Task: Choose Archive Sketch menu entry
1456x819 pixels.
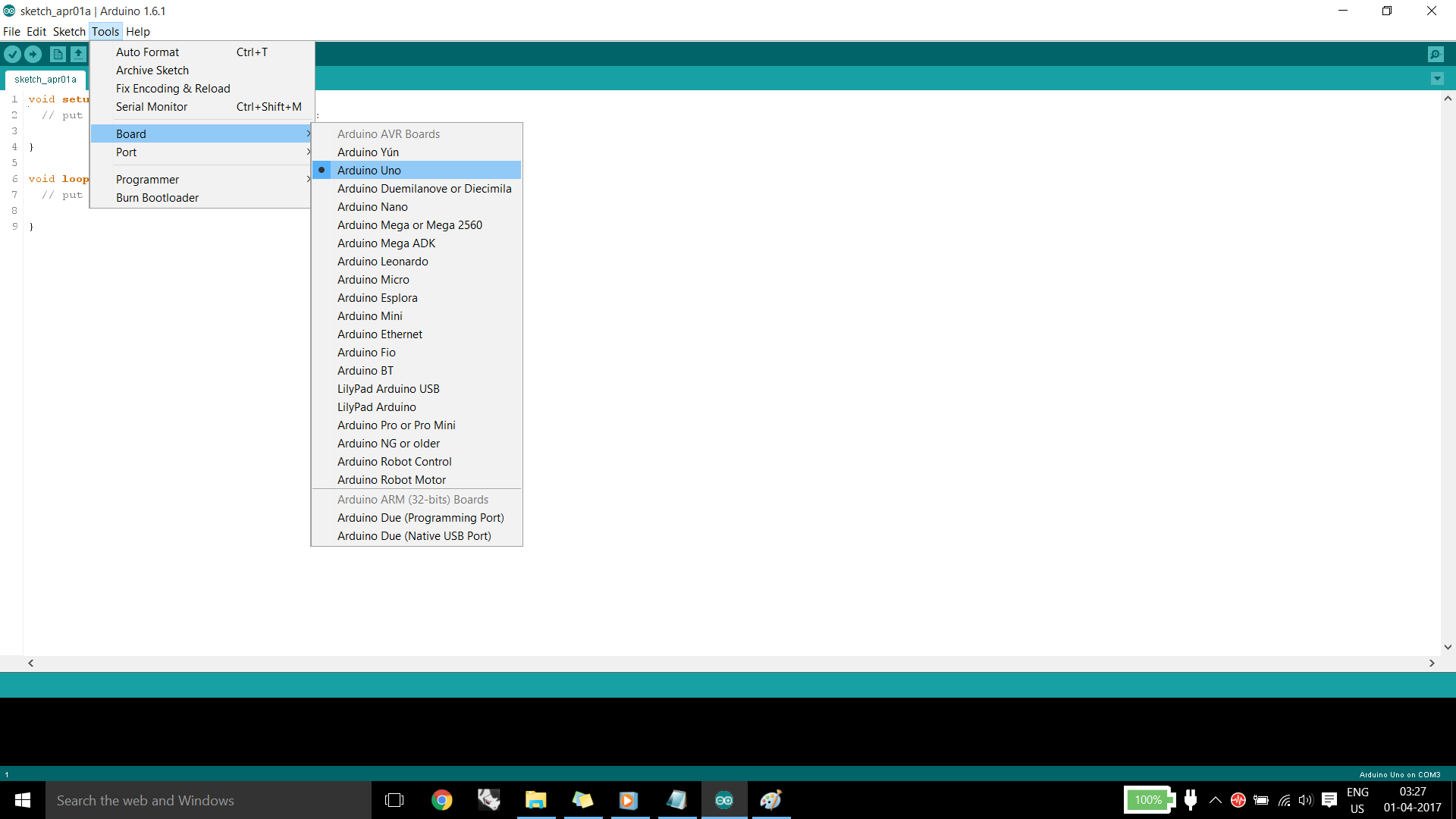Action: [x=201, y=71]
